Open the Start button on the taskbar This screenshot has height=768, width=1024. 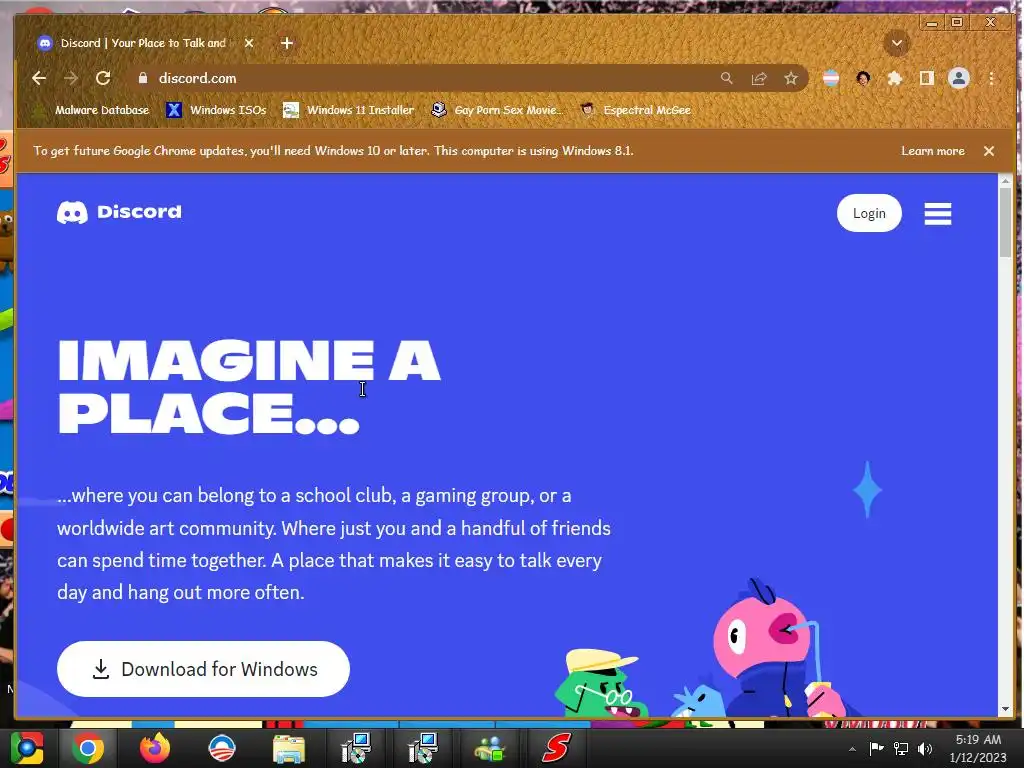tap(27, 748)
